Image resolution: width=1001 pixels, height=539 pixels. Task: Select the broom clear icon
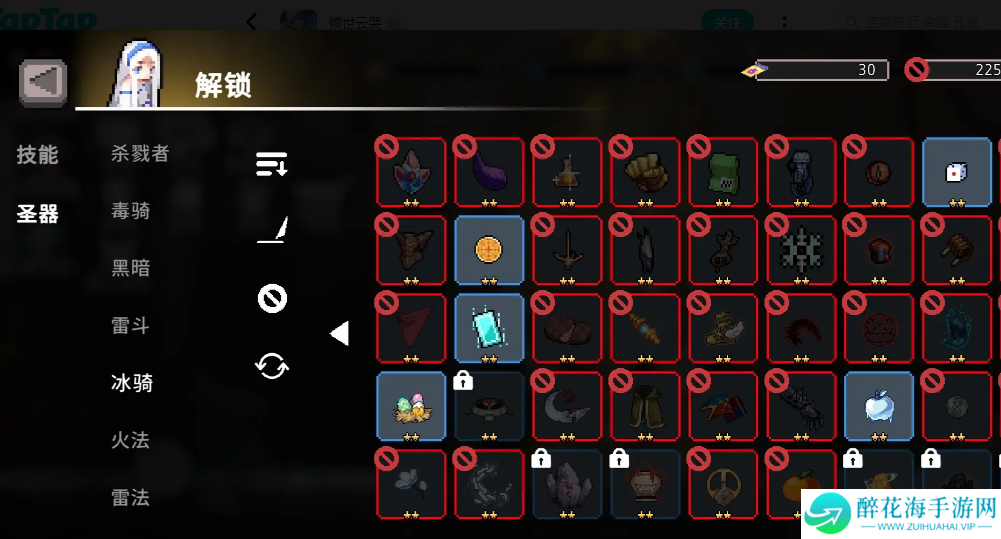point(273,230)
